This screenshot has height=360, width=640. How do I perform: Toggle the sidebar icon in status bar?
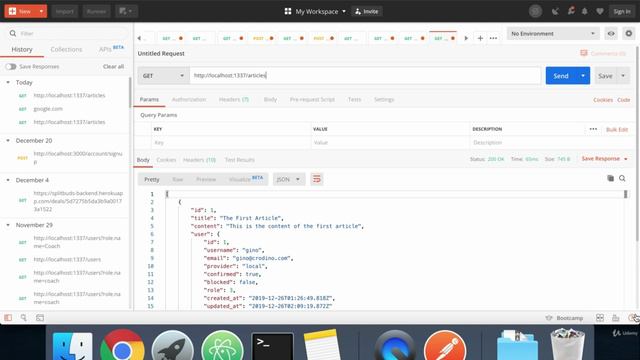coord(8,318)
